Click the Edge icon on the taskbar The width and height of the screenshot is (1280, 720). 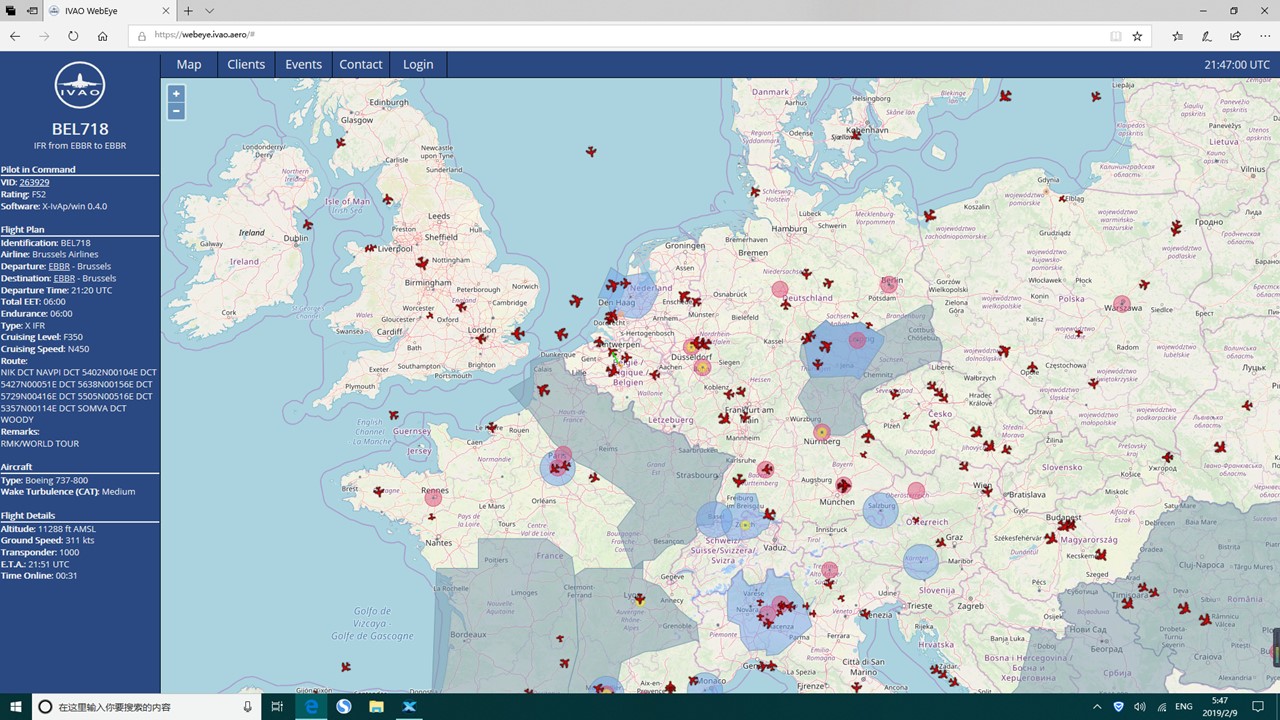click(x=312, y=707)
